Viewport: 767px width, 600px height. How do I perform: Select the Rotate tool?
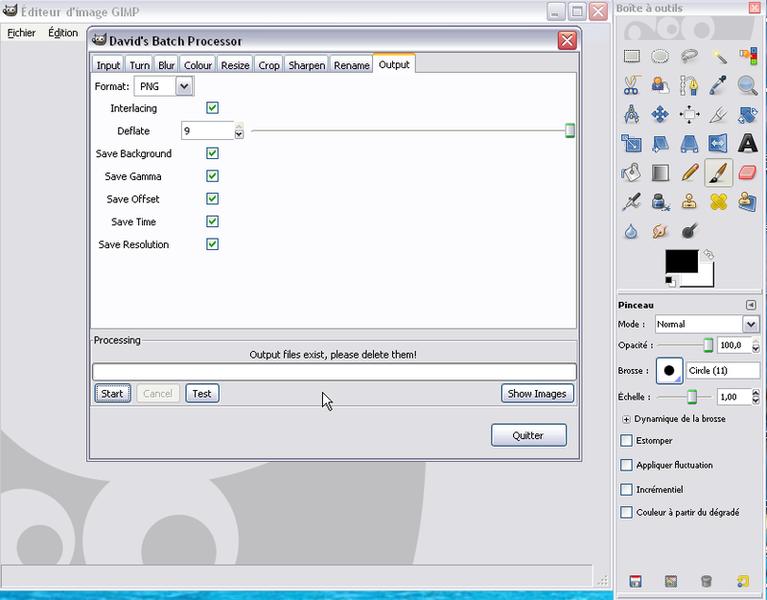pyautogui.click(x=747, y=114)
